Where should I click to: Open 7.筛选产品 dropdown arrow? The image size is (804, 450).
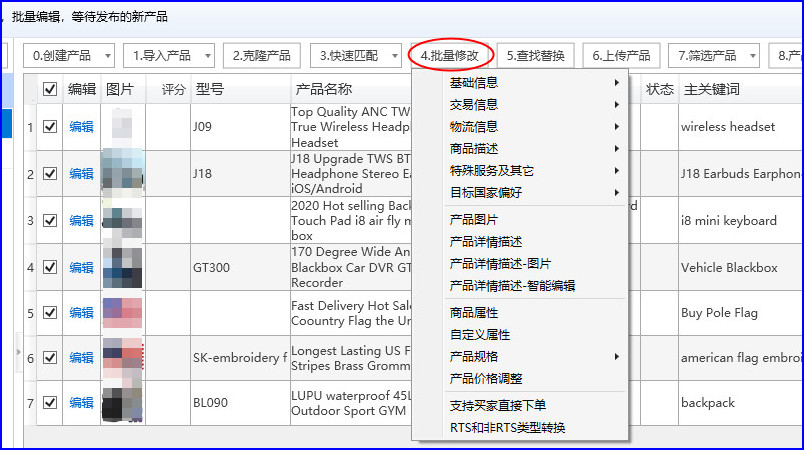[753, 56]
